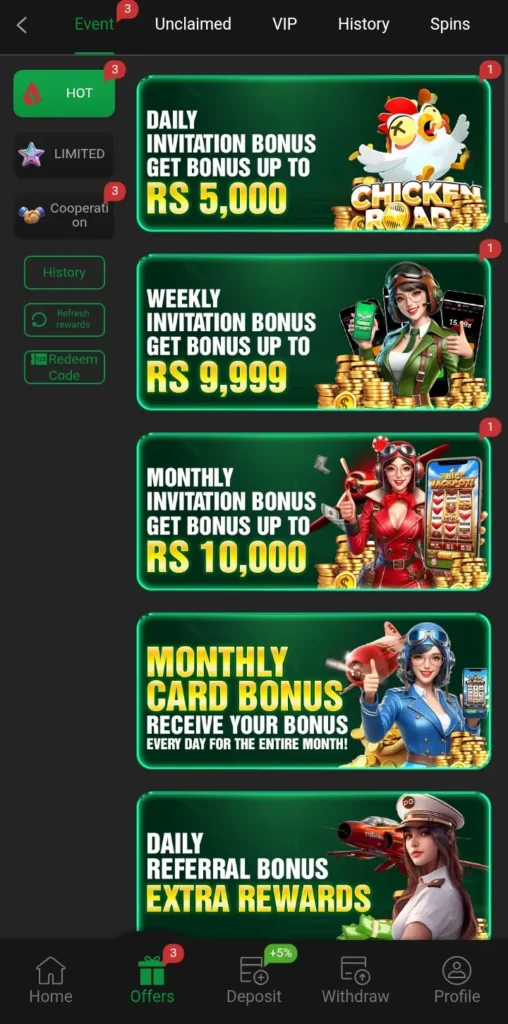Open the Daily Invitation Bonus banner

[x=313, y=153]
